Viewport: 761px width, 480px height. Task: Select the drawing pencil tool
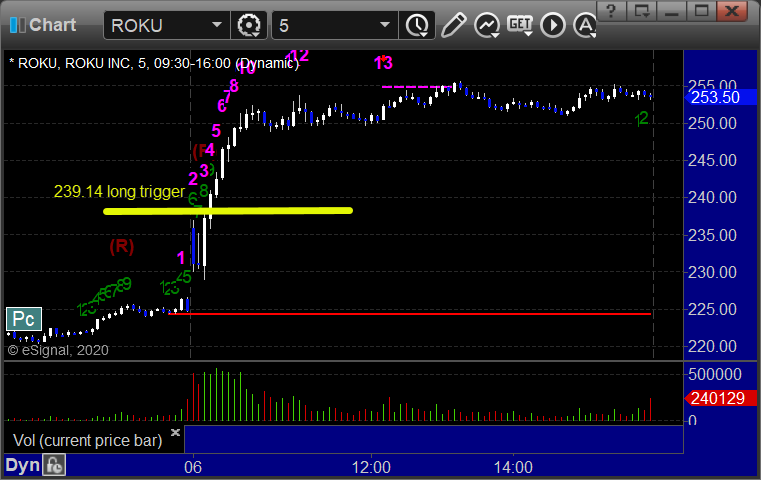454,25
